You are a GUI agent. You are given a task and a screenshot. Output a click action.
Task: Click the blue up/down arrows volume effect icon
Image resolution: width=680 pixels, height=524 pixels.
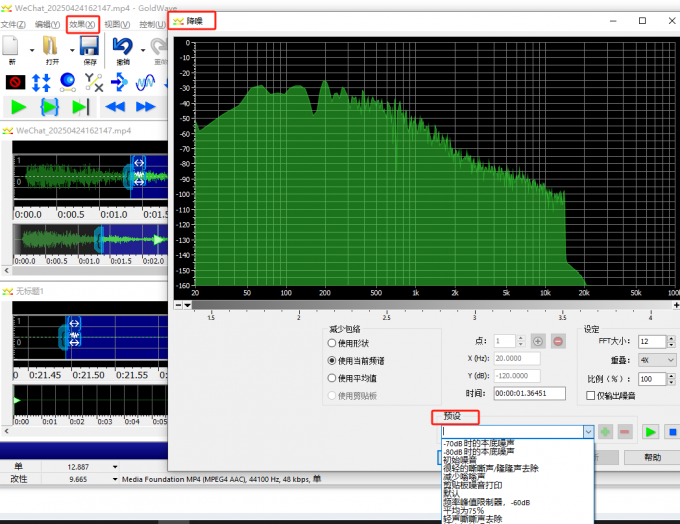pyautogui.click(x=41, y=82)
